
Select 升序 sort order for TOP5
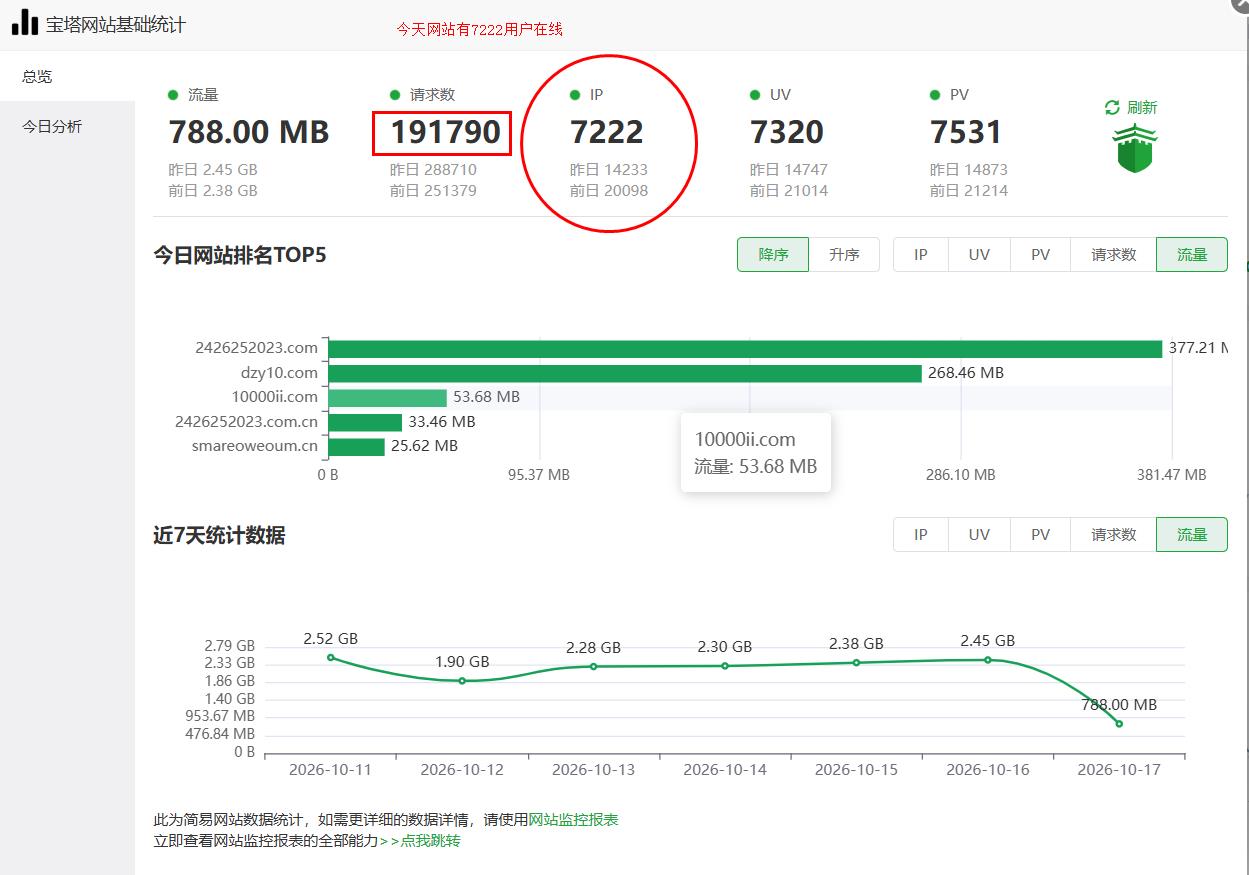844,255
